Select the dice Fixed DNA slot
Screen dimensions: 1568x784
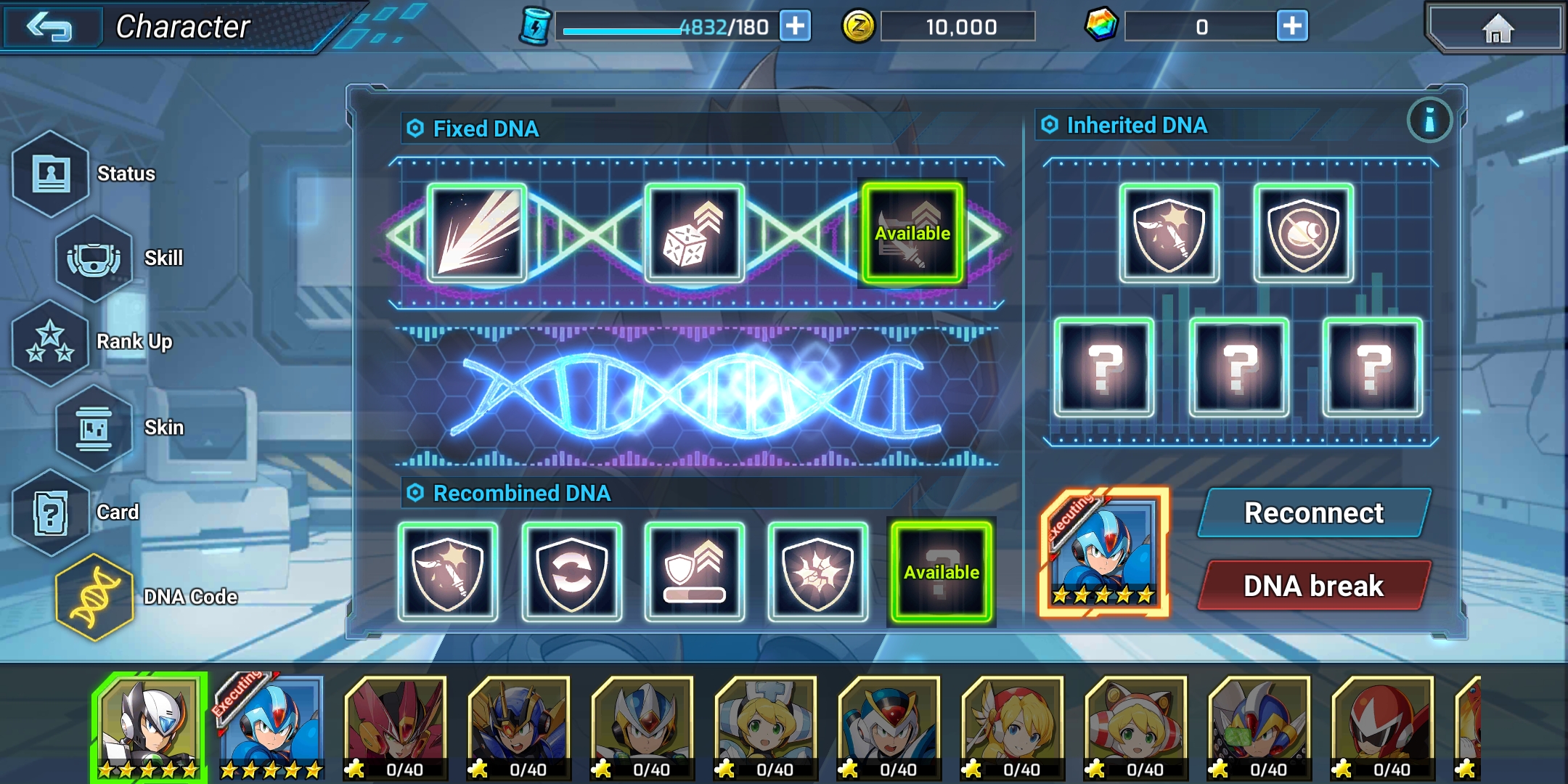[695, 234]
